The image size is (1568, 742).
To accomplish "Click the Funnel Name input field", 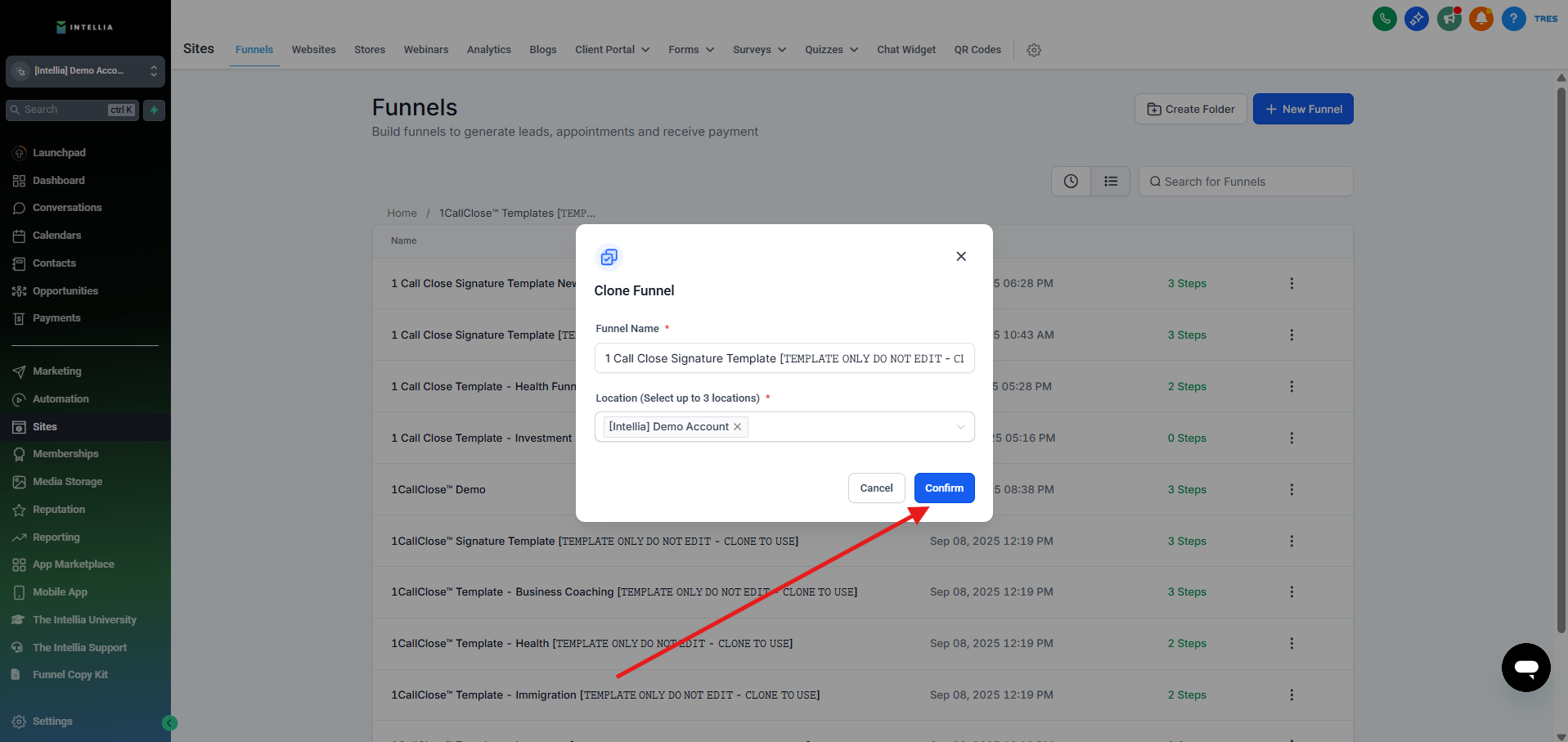I will 784,358.
